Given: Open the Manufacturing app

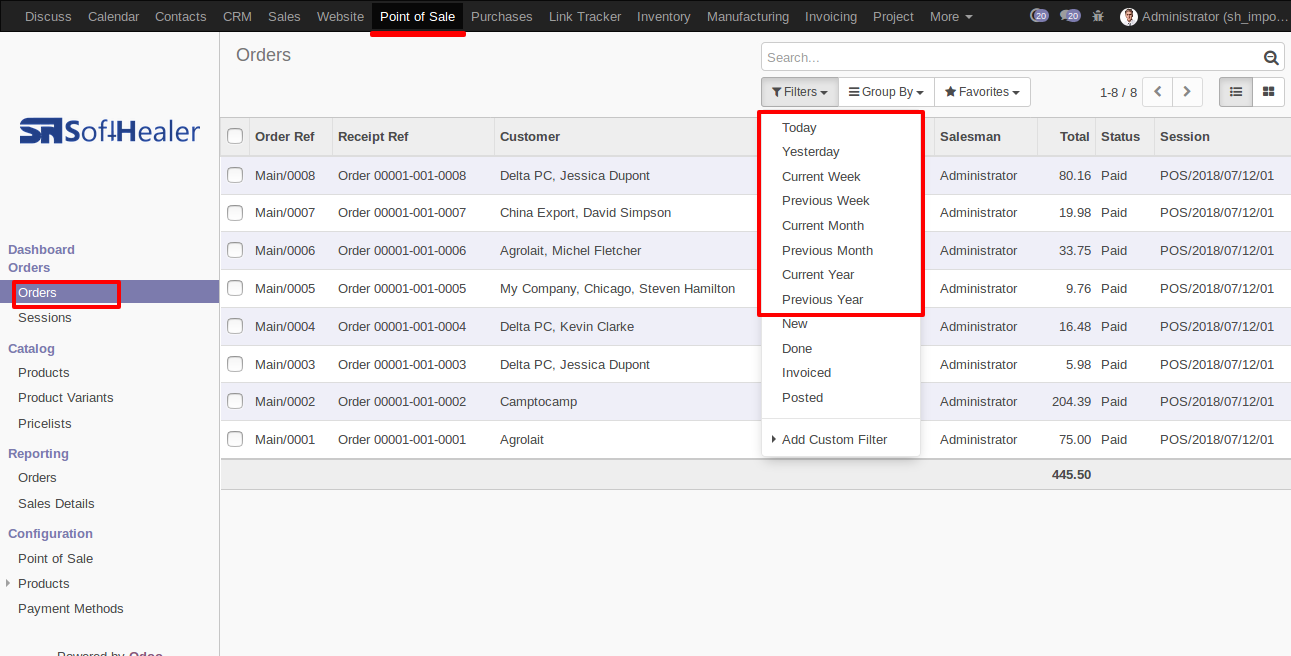Looking at the screenshot, I should (x=748, y=16).
